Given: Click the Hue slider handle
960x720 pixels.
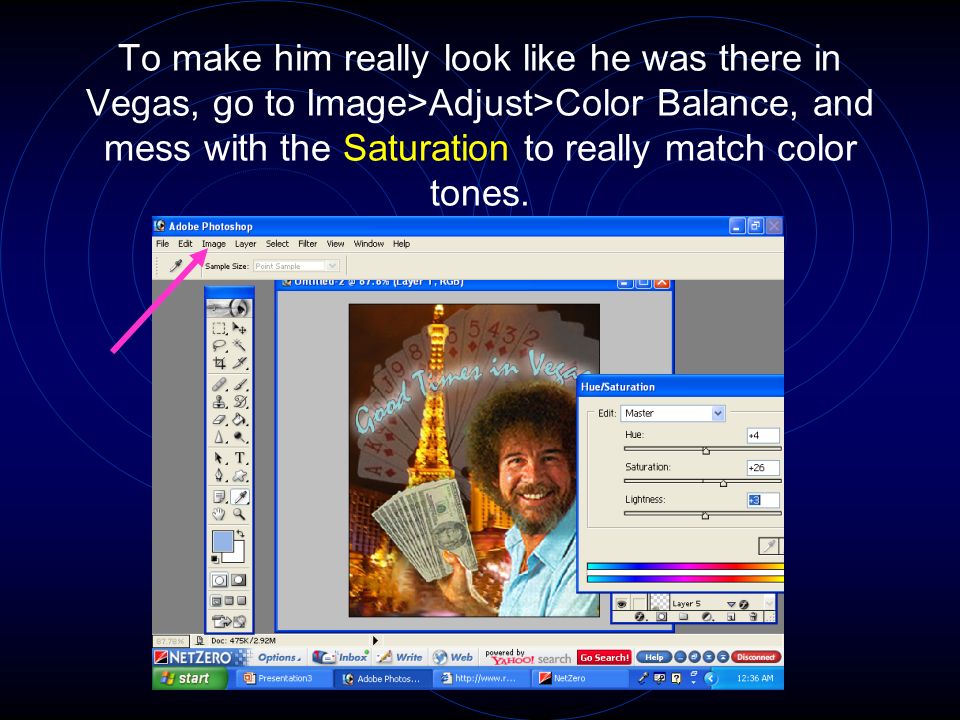Looking at the screenshot, I should click(706, 451).
